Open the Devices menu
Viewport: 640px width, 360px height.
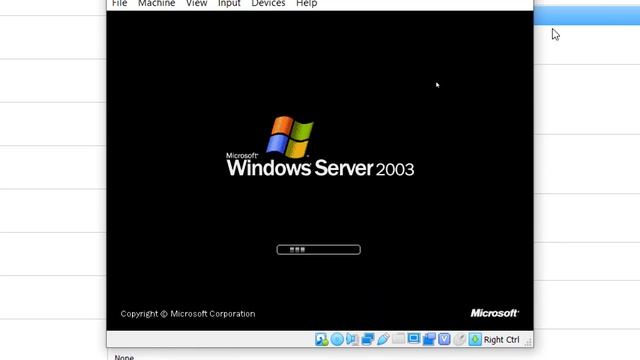(x=268, y=3)
